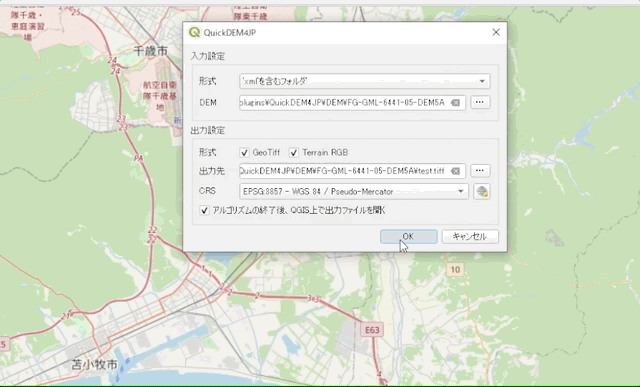Screen dimensions: 640x387
Task: Close the QuickDEM4JP dialog
Action: click(496, 32)
